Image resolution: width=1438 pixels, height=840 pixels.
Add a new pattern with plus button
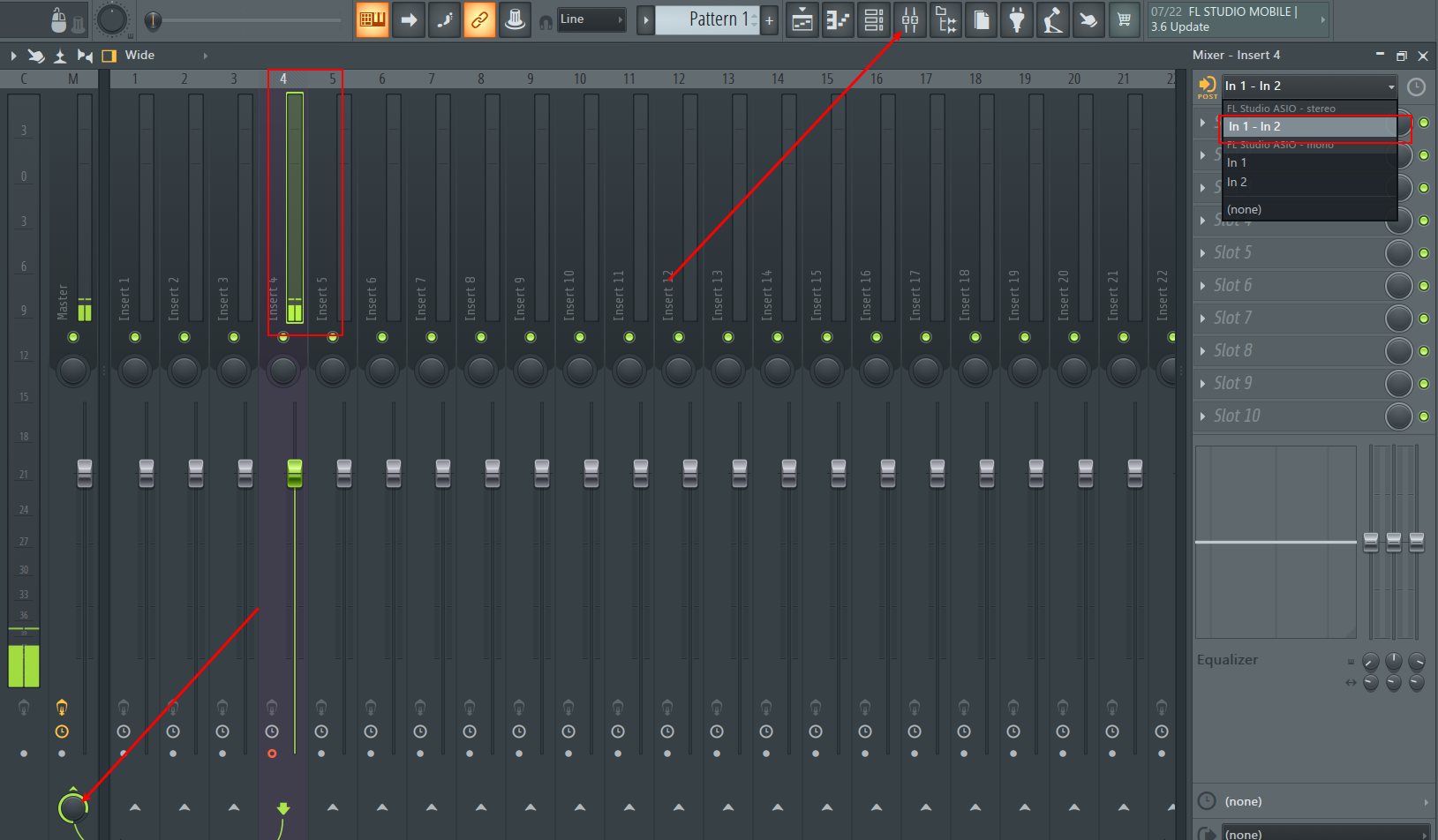point(770,19)
